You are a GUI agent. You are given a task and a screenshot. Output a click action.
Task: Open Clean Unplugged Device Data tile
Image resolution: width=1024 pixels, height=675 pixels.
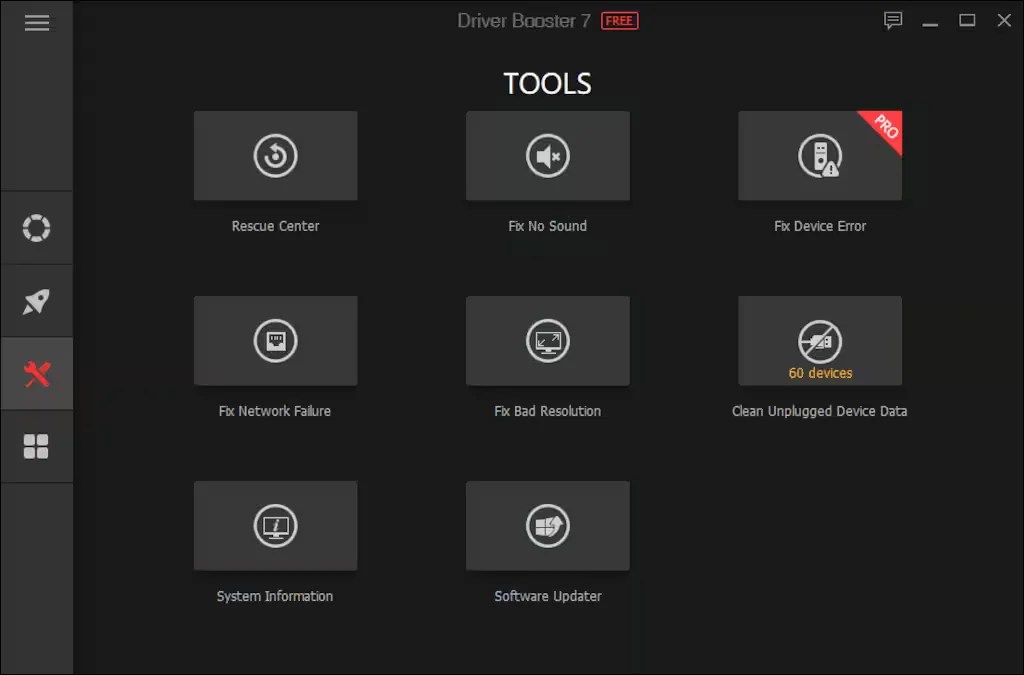pos(820,341)
